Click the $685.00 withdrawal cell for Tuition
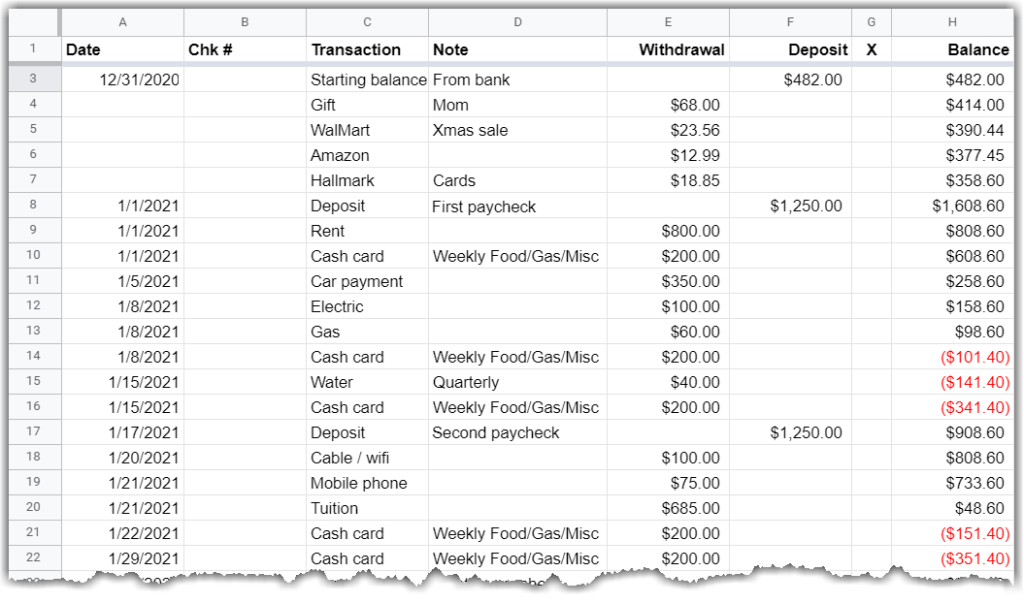This screenshot has height=604, width=1024. 668,508
